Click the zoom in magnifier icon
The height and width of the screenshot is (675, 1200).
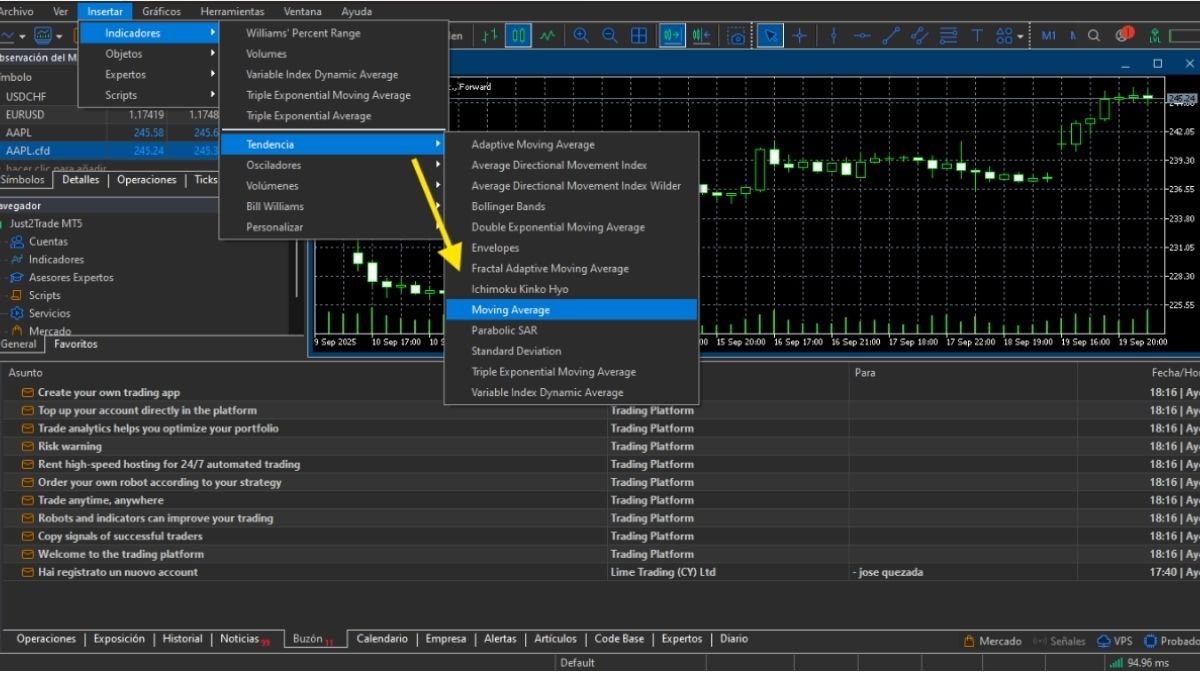coord(580,36)
